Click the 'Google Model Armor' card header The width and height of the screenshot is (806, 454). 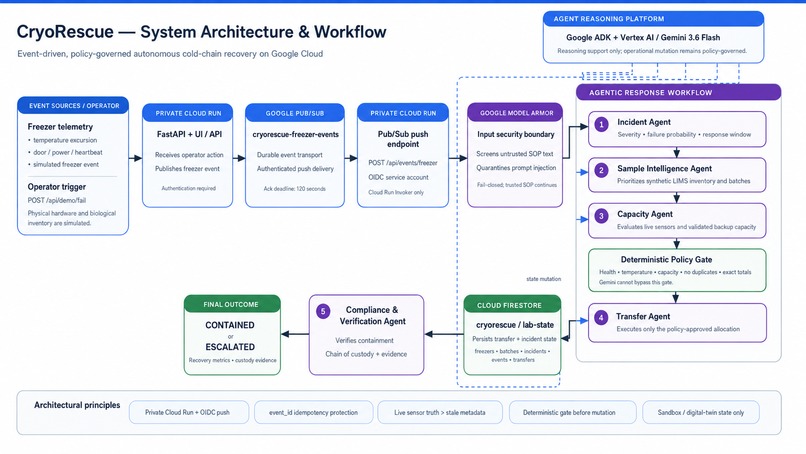[x=516, y=113]
